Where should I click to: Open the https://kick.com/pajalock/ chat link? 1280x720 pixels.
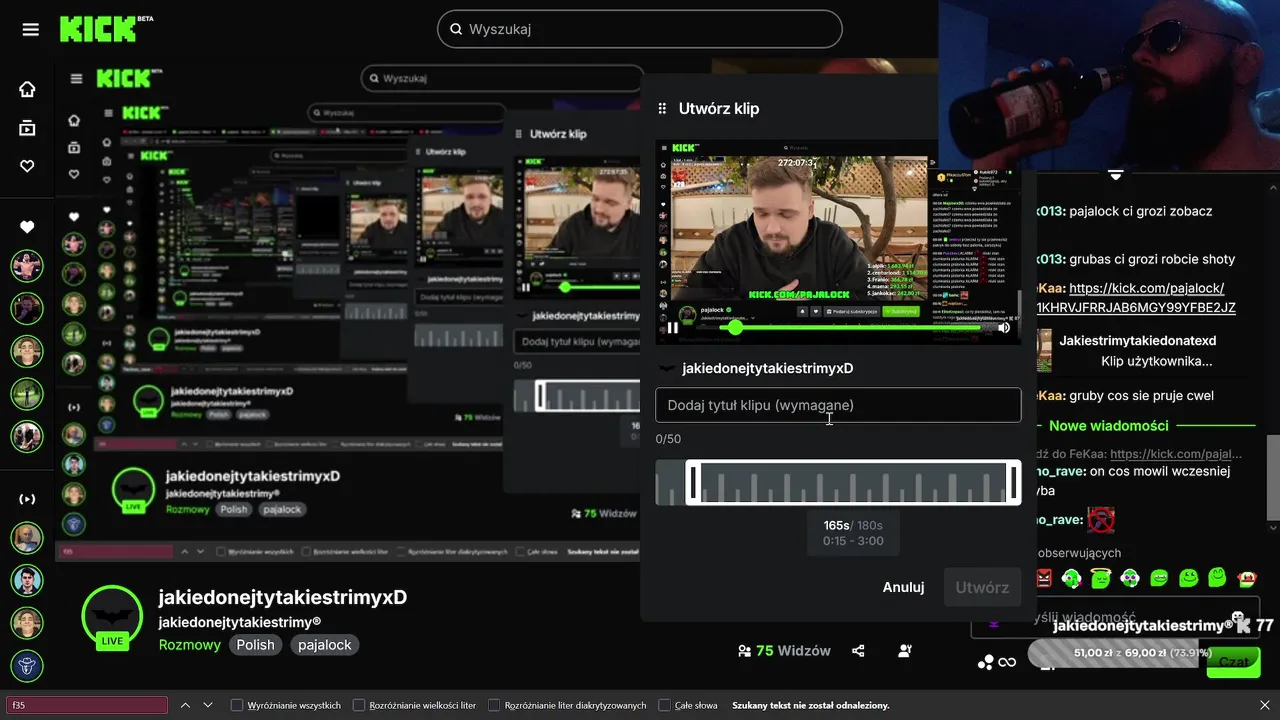click(1146, 288)
